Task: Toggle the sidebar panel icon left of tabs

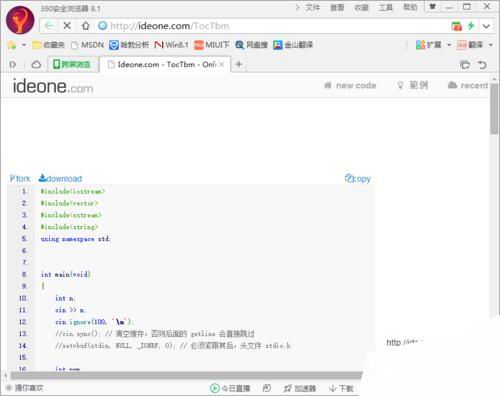Action: coord(13,64)
